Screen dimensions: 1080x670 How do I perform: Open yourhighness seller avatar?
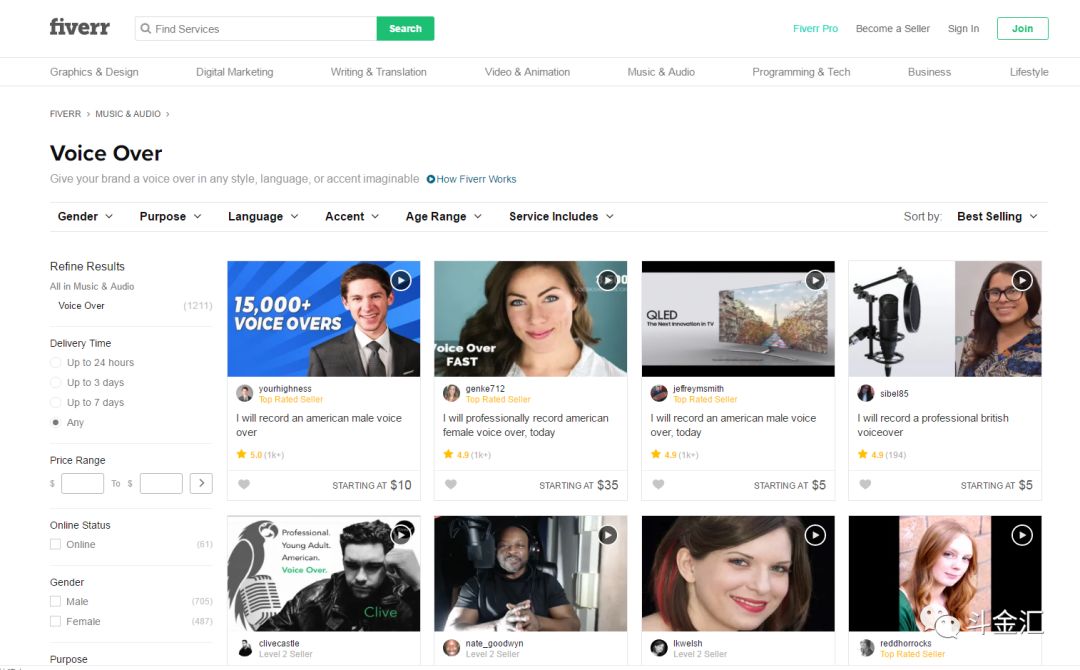point(245,393)
